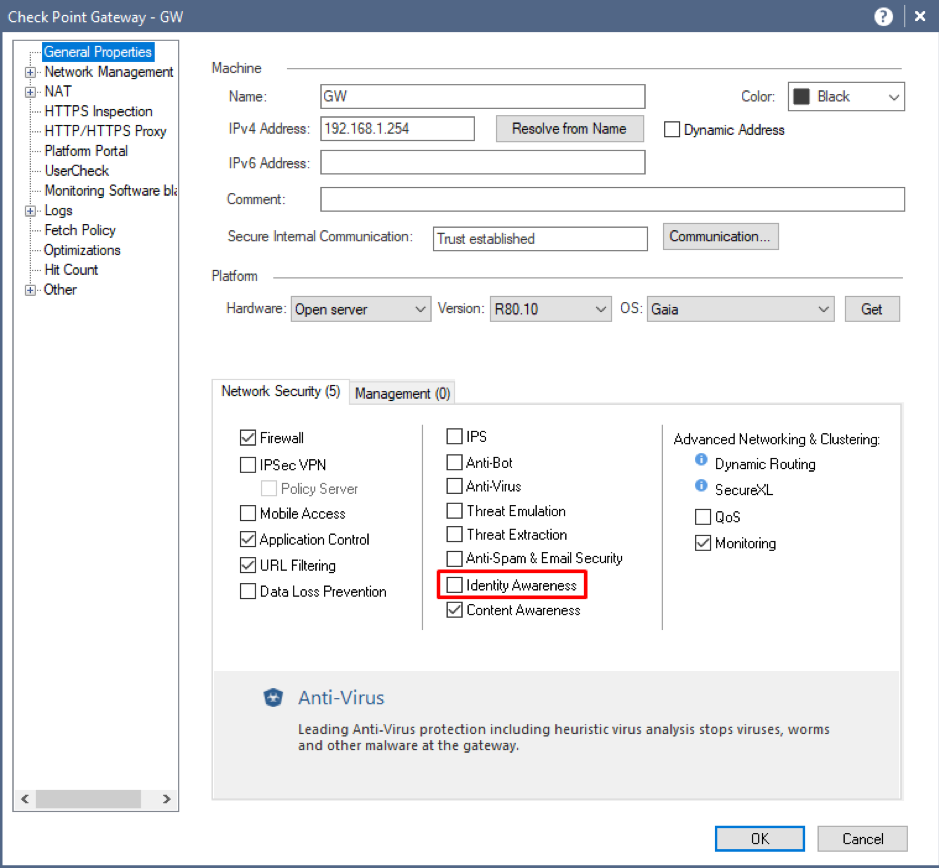The image size is (939, 868).
Task: Expand the Other tree node
Action: tap(30, 290)
